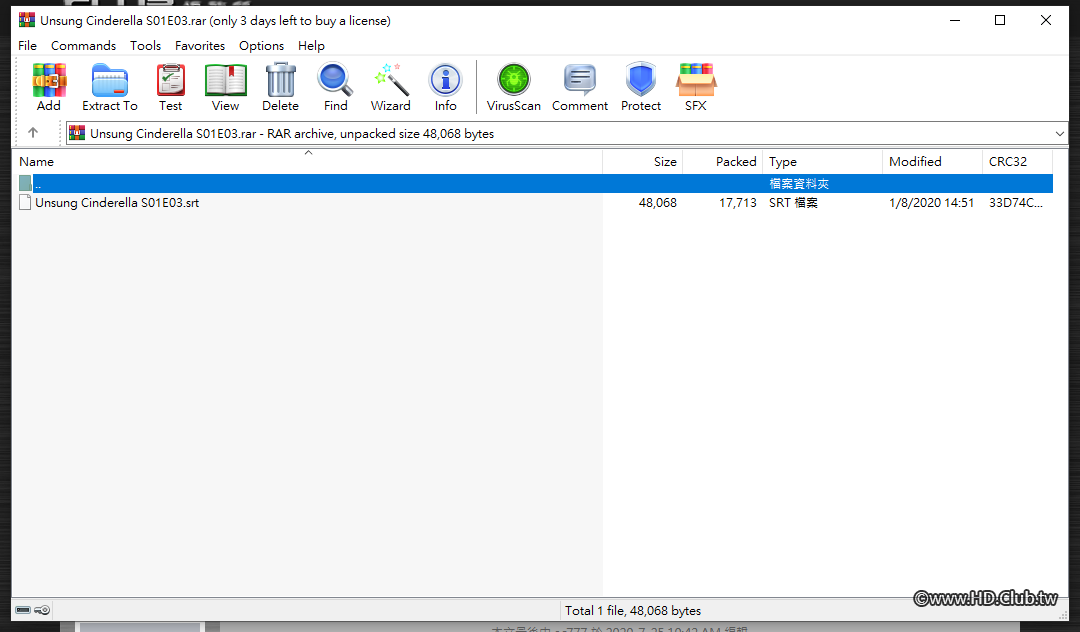Click the Delete trash can icon
The width and height of the screenshot is (1080, 632).
280,80
